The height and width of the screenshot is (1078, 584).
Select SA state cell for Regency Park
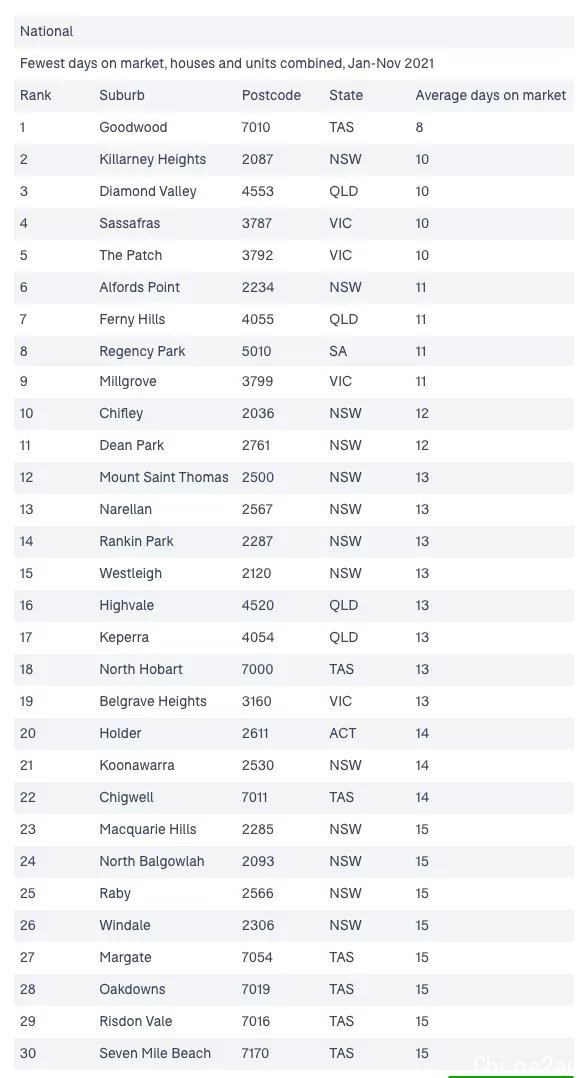coord(338,351)
